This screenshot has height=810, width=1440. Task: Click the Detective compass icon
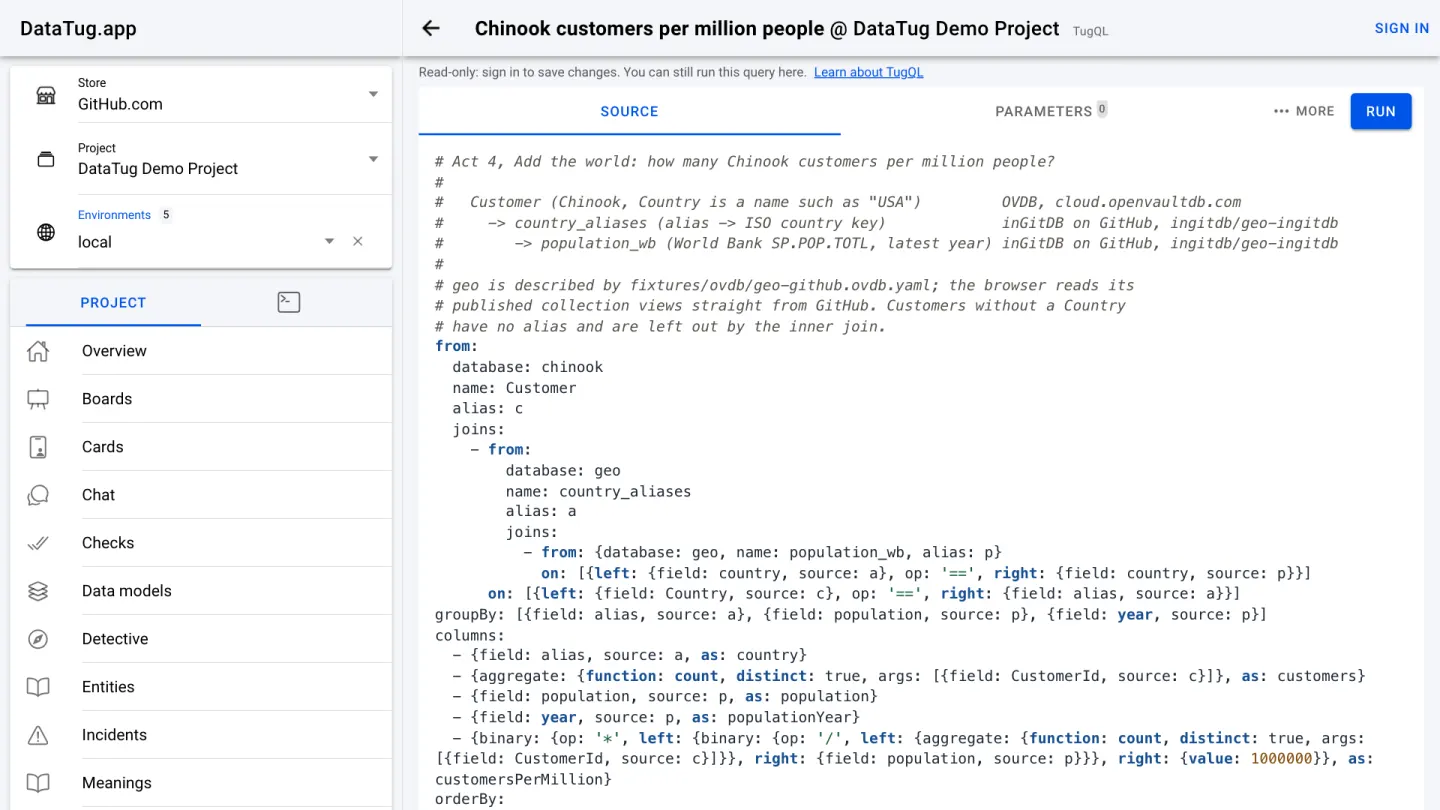[38, 639]
